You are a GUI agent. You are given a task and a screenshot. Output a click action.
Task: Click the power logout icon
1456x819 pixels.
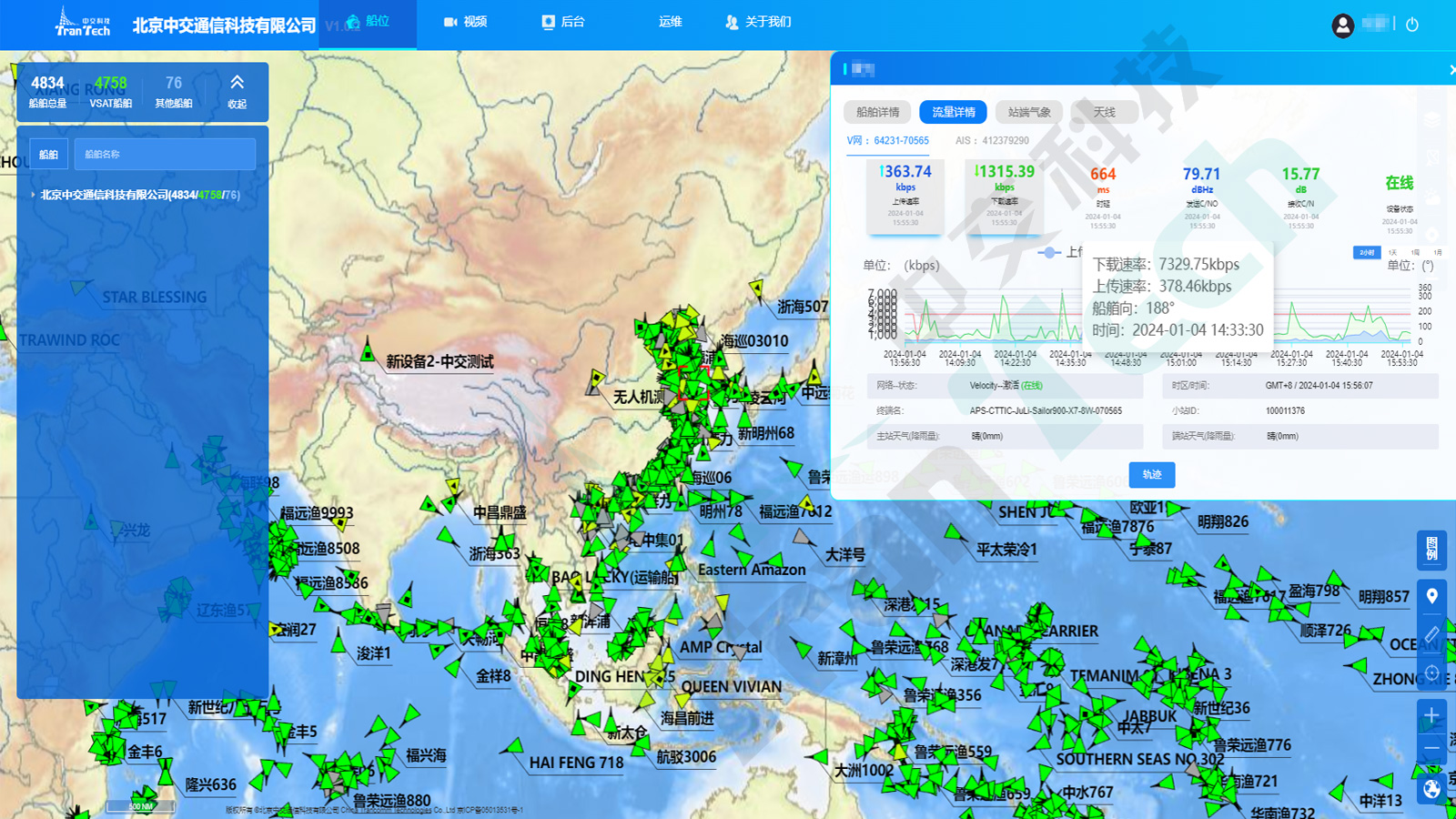[x=1413, y=25]
